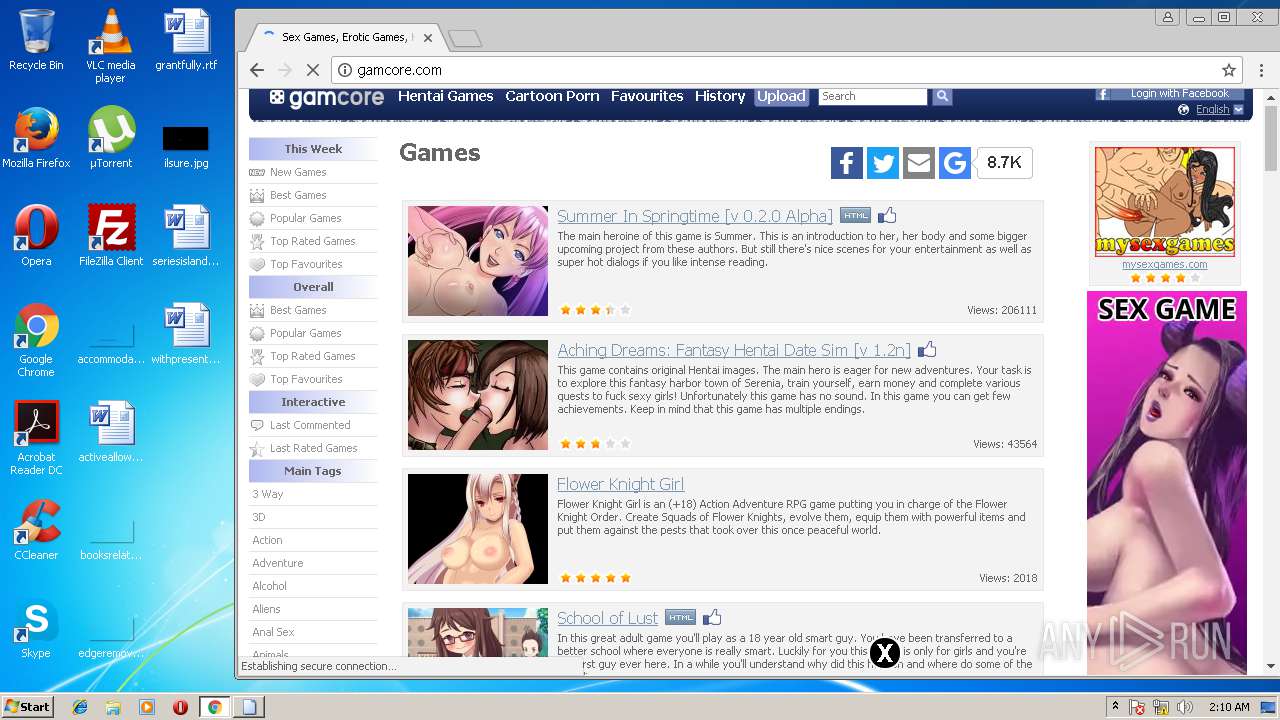Open the Google Chrome desktop shortcut
Viewport: 1280px width, 720px height.
tap(36, 340)
